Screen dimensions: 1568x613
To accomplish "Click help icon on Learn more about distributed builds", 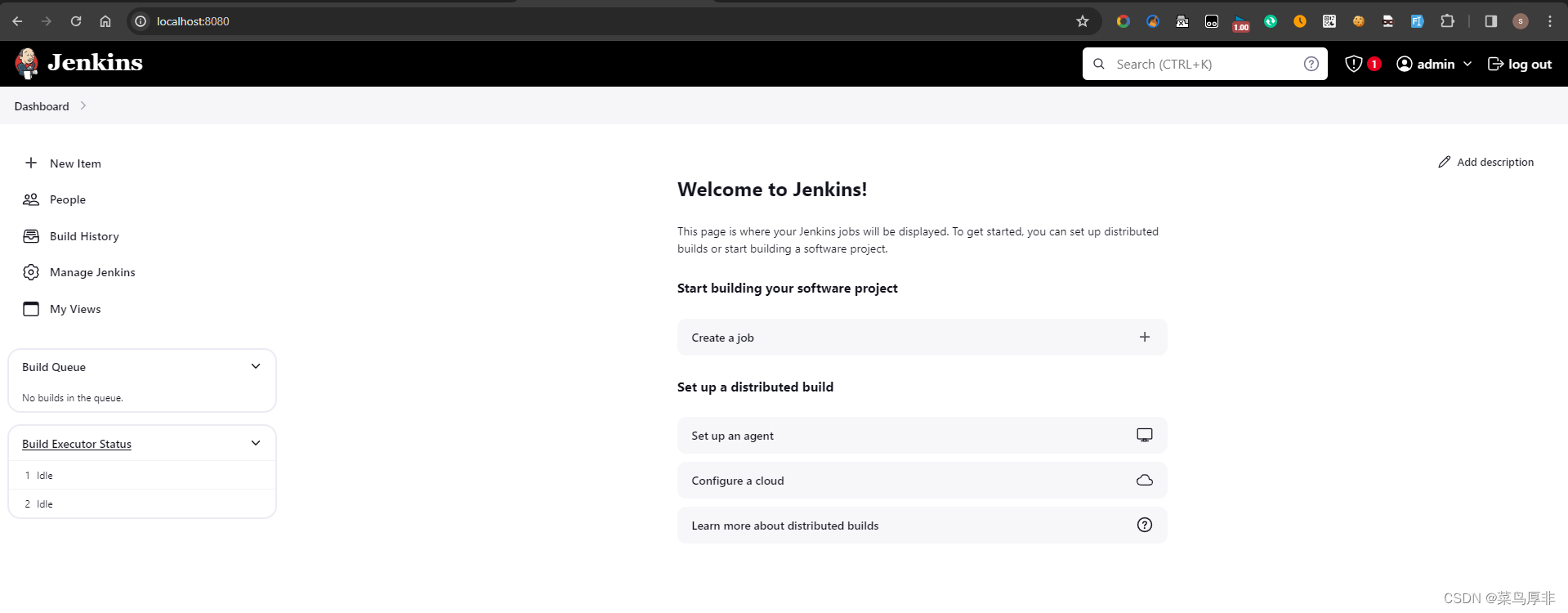I will (1145, 525).
